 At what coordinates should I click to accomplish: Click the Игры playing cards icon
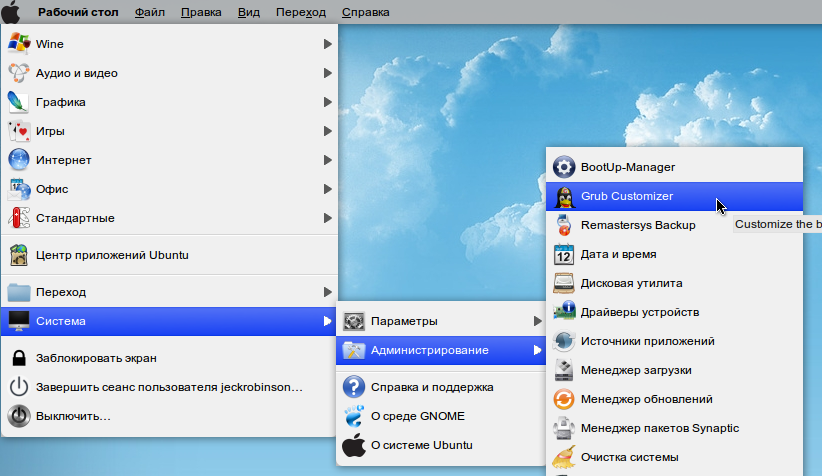19,131
